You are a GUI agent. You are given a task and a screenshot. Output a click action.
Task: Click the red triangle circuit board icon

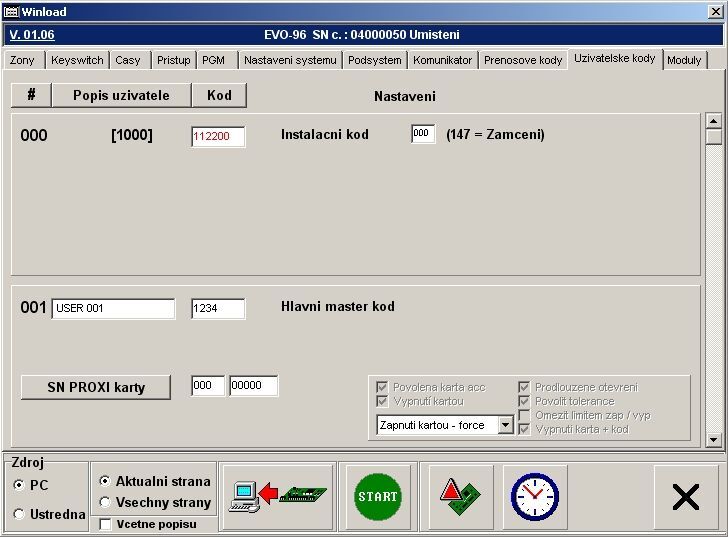(x=460, y=496)
